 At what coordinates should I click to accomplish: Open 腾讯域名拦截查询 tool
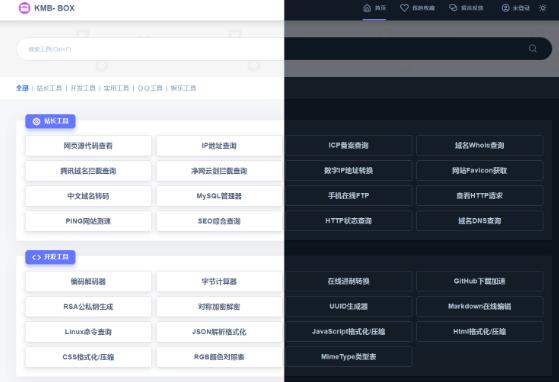(88, 171)
